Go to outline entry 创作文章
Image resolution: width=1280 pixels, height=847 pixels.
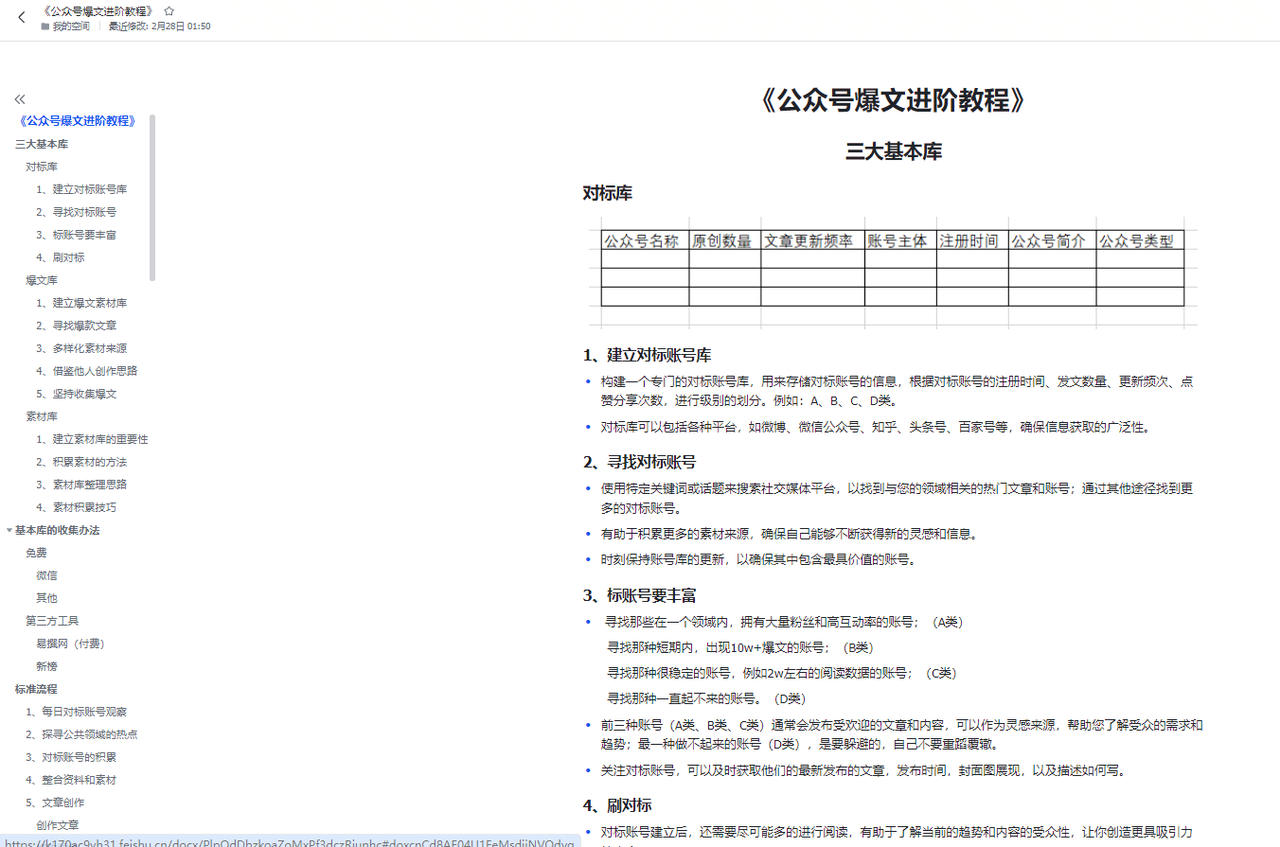click(58, 825)
